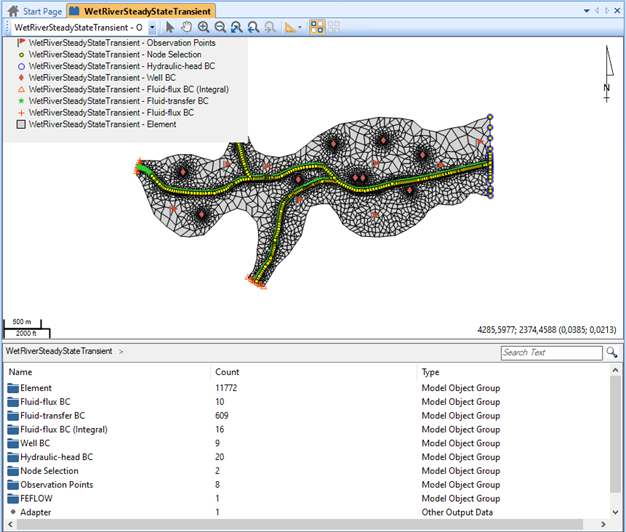Click the Fluid-transfer BC legend green star
Image resolution: width=626 pixels, height=532 pixels.
22,101
